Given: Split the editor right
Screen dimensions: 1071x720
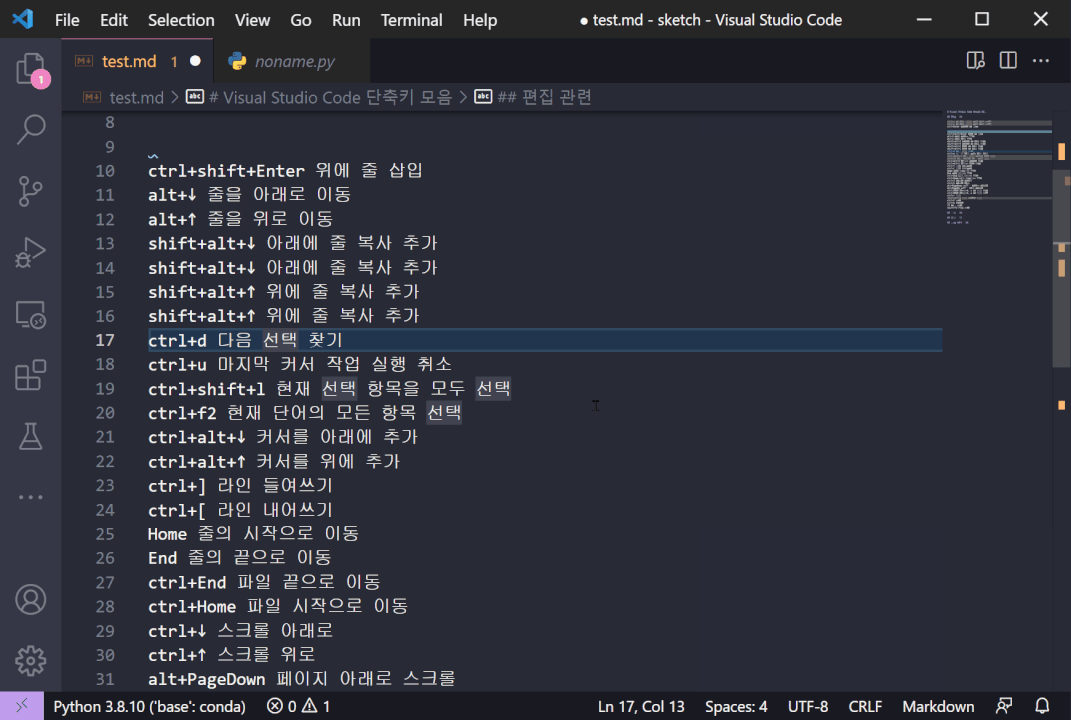Looking at the screenshot, I should click(x=1008, y=61).
